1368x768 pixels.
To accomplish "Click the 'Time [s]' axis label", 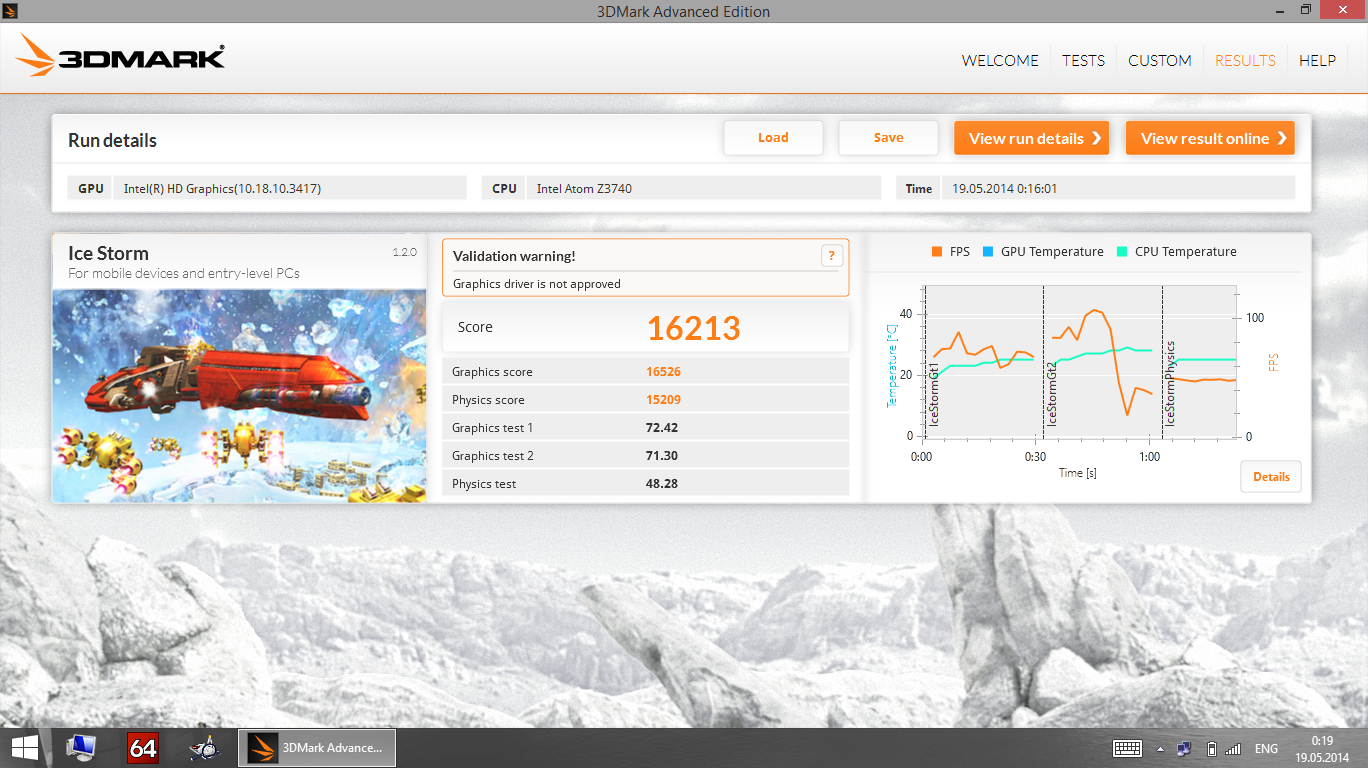I will click(1078, 472).
